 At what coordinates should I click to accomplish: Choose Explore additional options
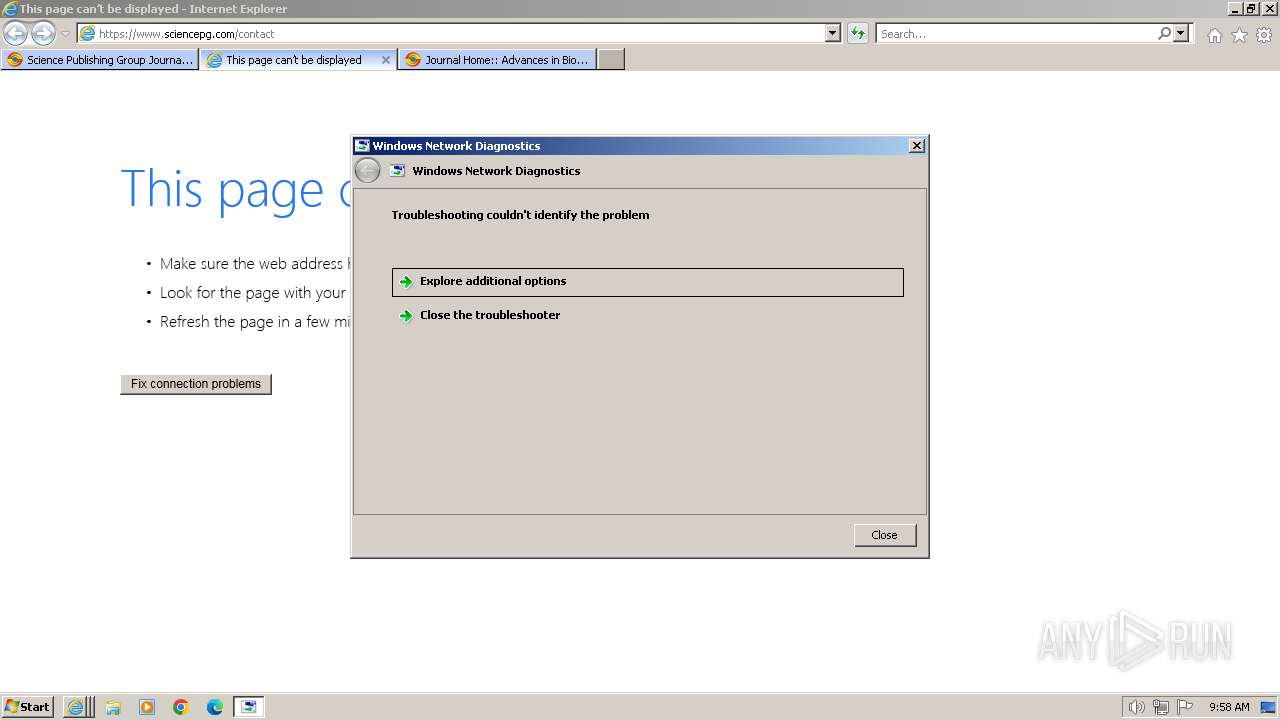[648, 282]
